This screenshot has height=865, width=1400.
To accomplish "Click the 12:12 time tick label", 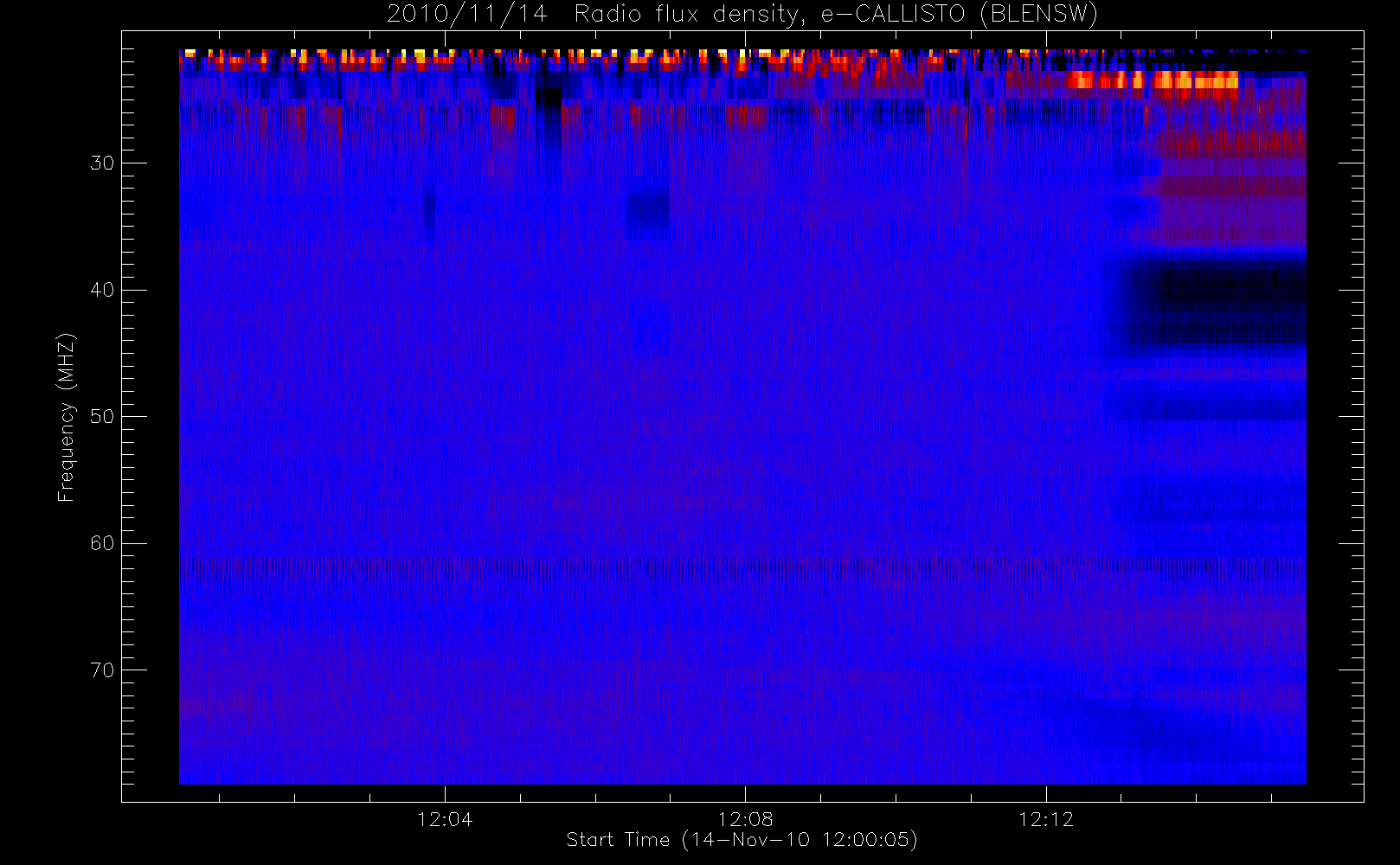I will click(x=1045, y=819).
